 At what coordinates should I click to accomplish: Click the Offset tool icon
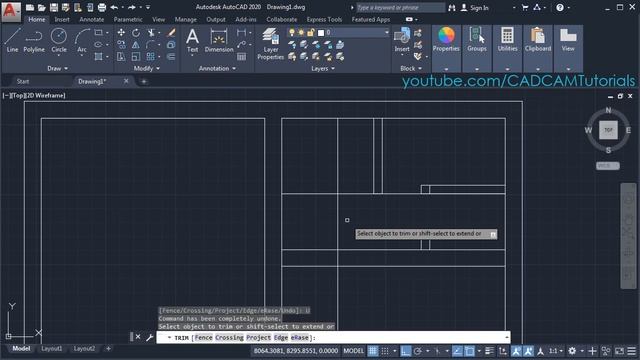pos(171,56)
